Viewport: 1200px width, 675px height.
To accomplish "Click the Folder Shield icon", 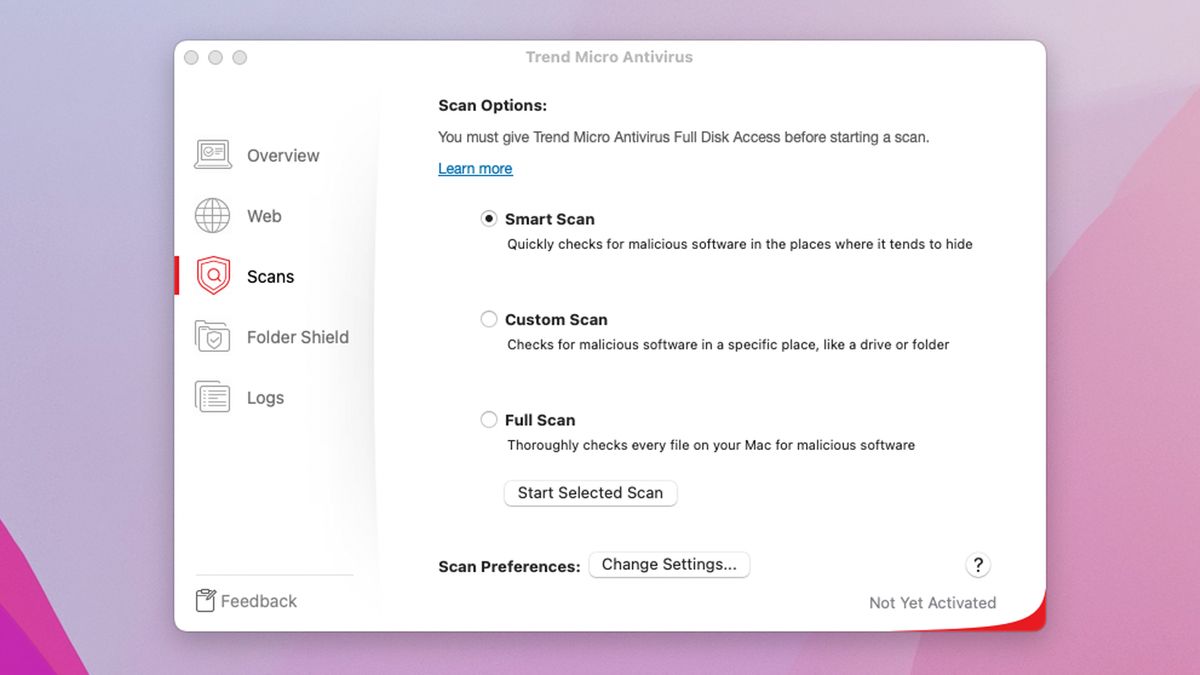I will (212, 337).
